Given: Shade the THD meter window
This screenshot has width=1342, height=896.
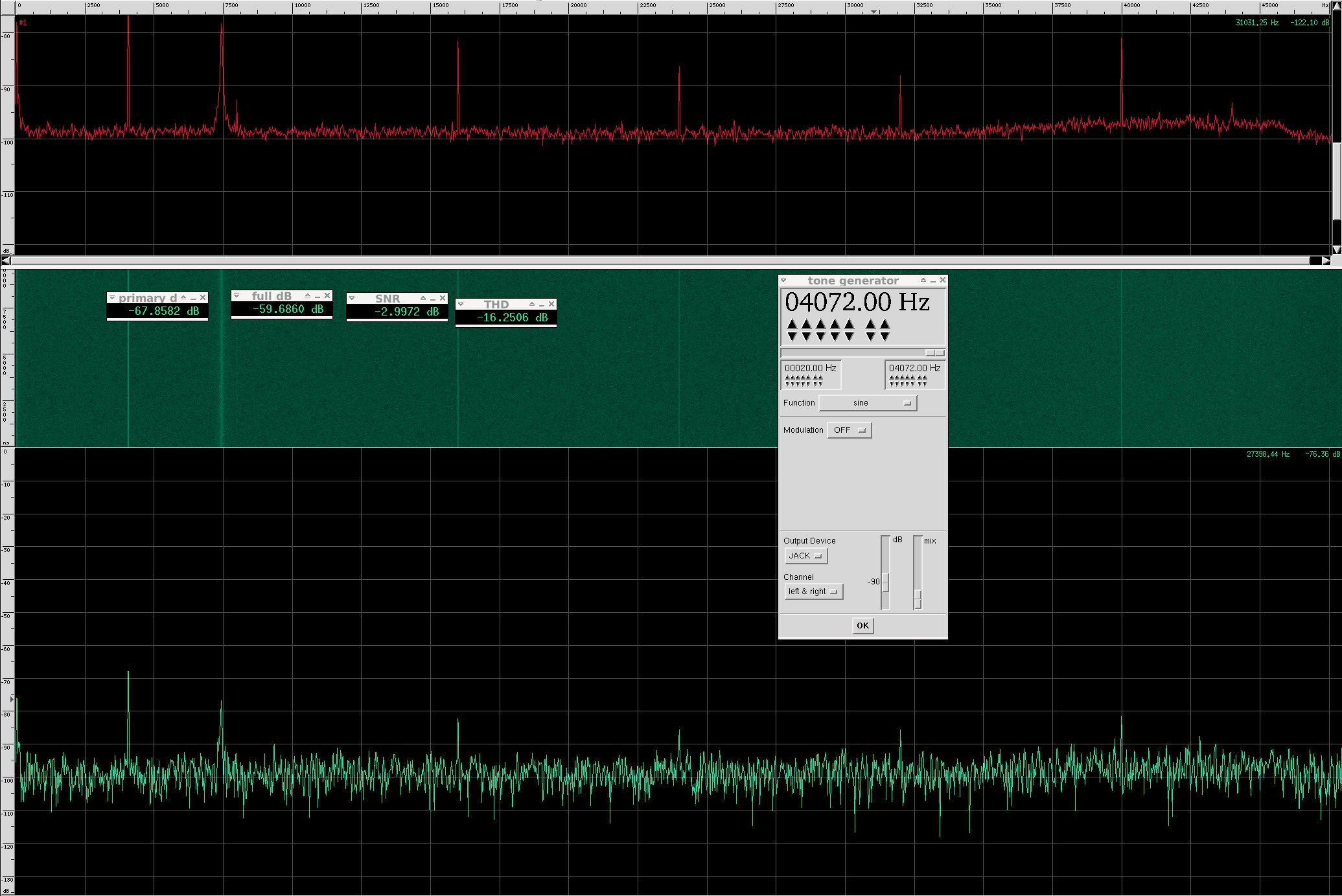Looking at the screenshot, I should [x=532, y=304].
